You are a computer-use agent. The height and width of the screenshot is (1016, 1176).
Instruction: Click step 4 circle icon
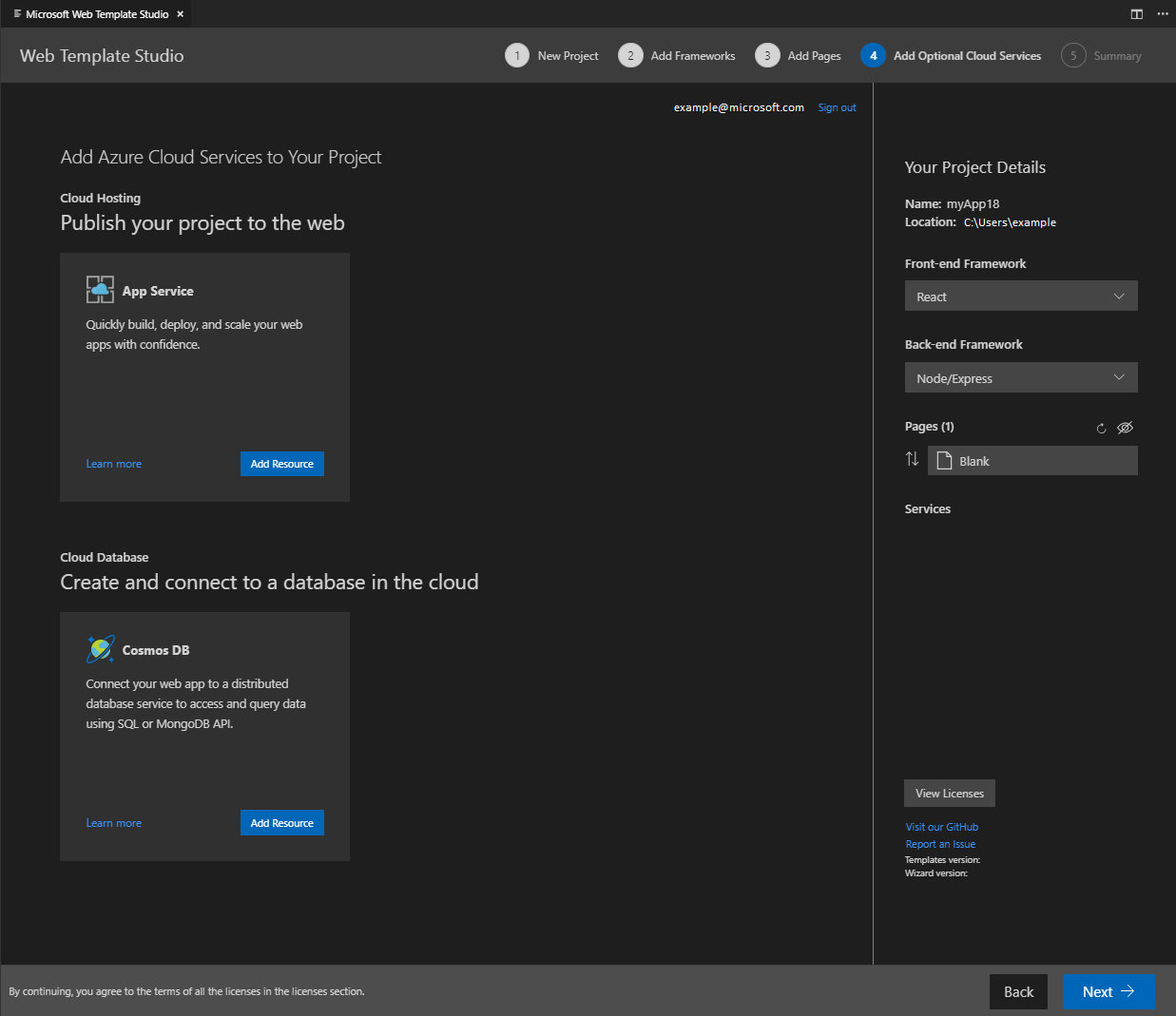click(x=873, y=55)
